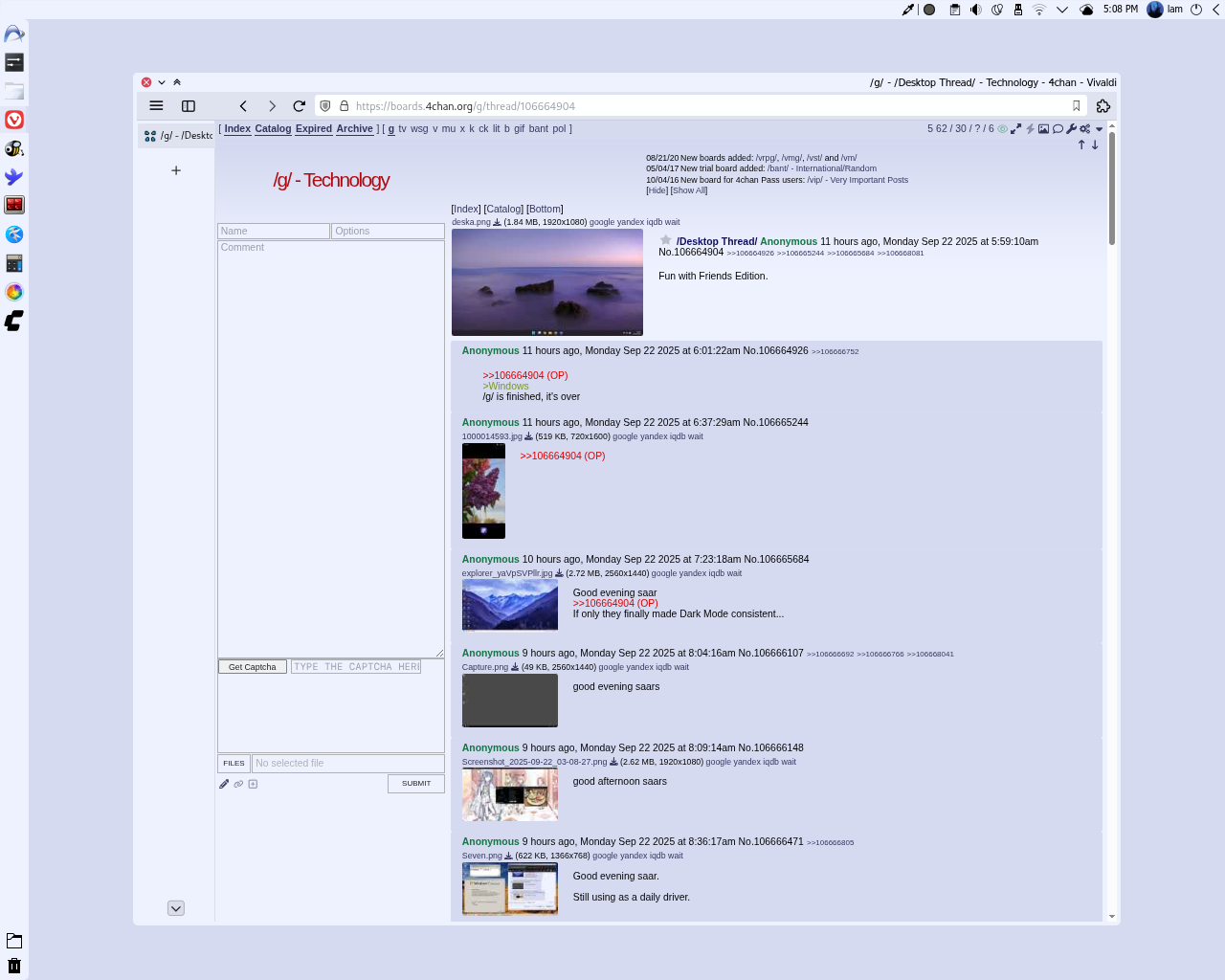Click yandex search for Seven.png
The image size is (1225, 980).
tap(634, 856)
